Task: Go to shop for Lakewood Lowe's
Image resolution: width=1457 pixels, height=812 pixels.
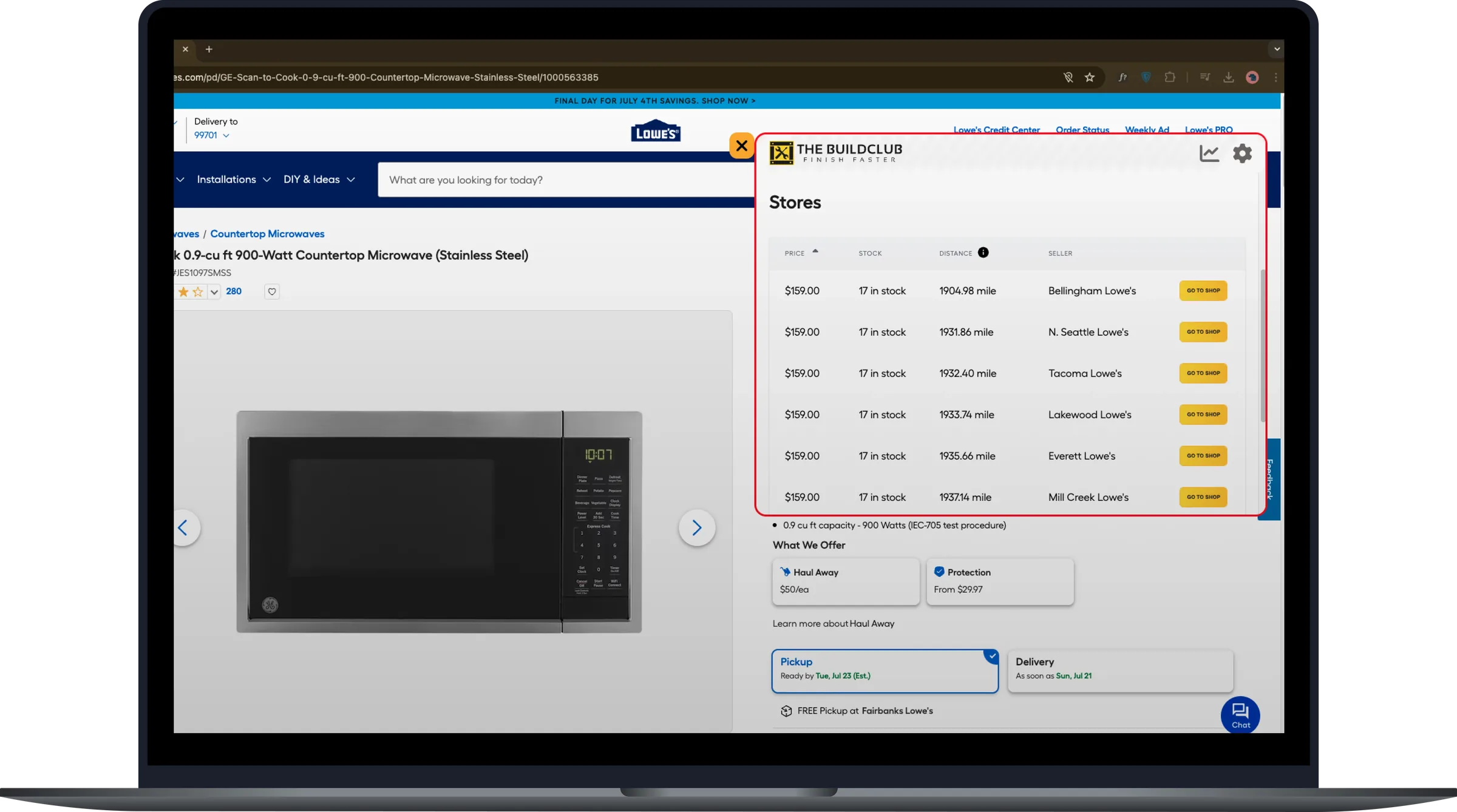Action: click(x=1203, y=414)
